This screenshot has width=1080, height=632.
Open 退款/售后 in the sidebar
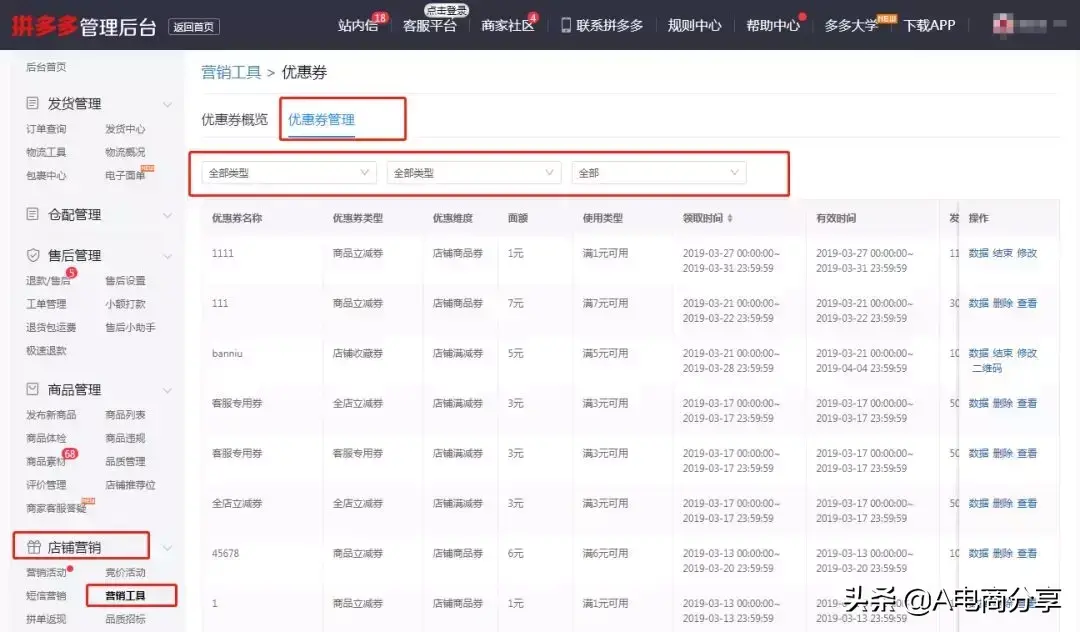point(48,281)
